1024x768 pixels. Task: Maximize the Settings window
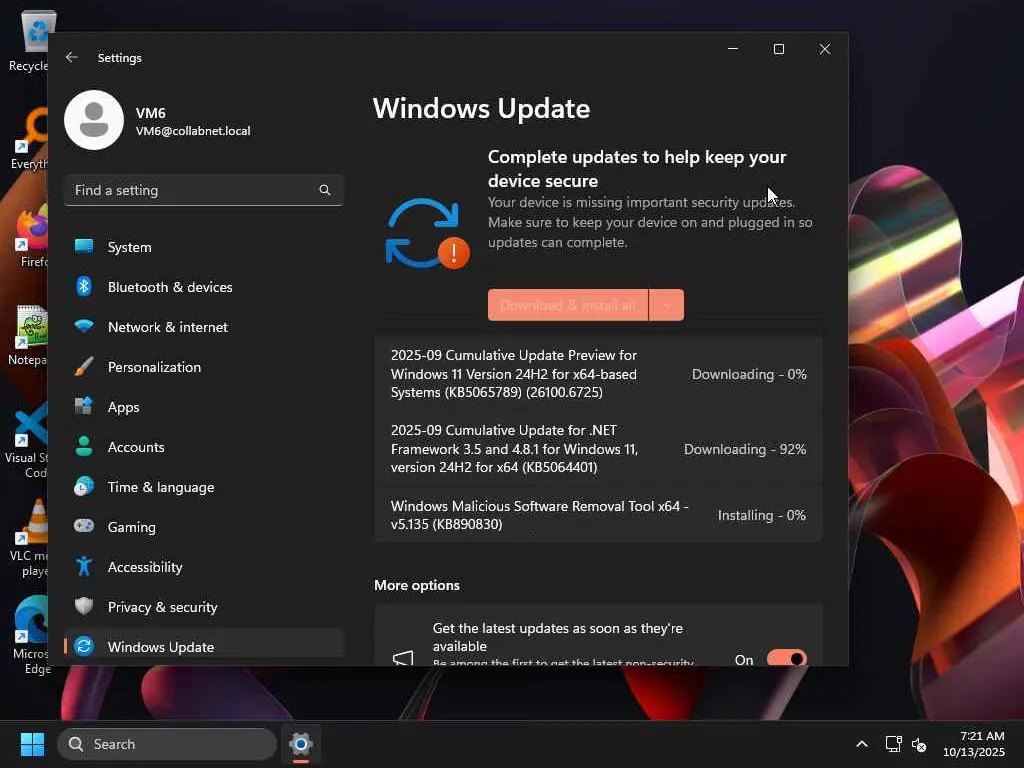778,49
